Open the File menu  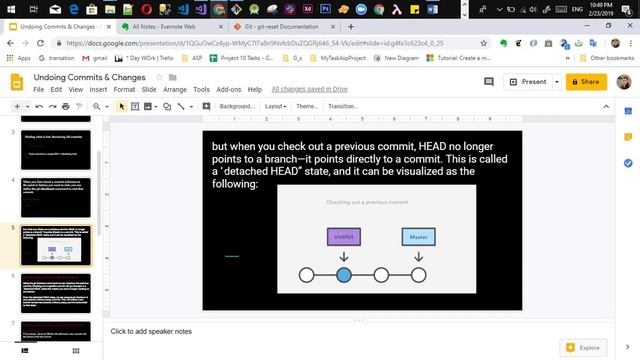[39, 89]
